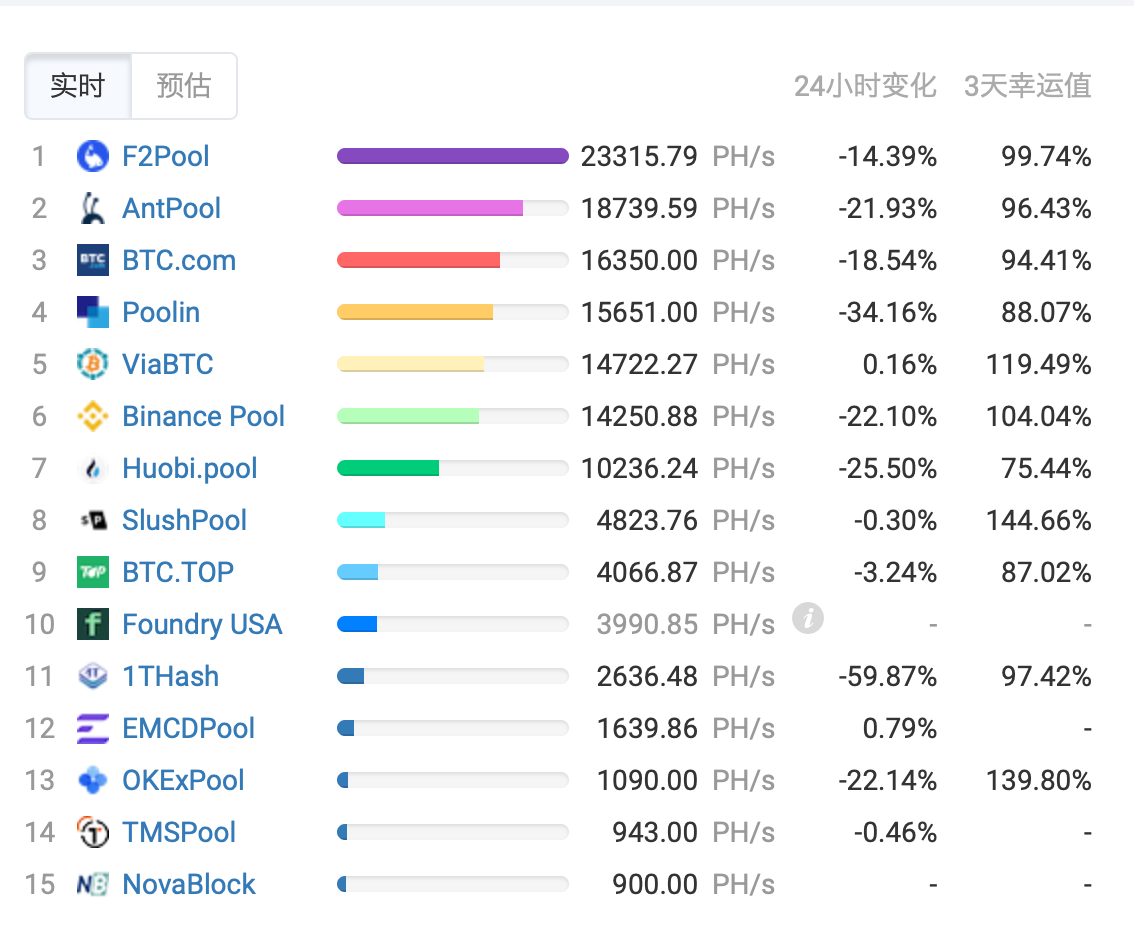Click the purple F2Pool hashrate bar

452,156
